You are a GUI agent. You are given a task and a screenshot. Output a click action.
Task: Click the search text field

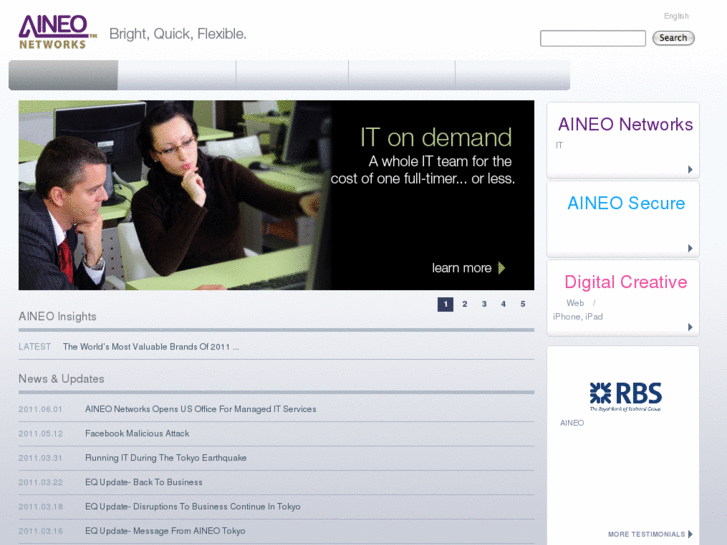pyautogui.click(x=593, y=38)
